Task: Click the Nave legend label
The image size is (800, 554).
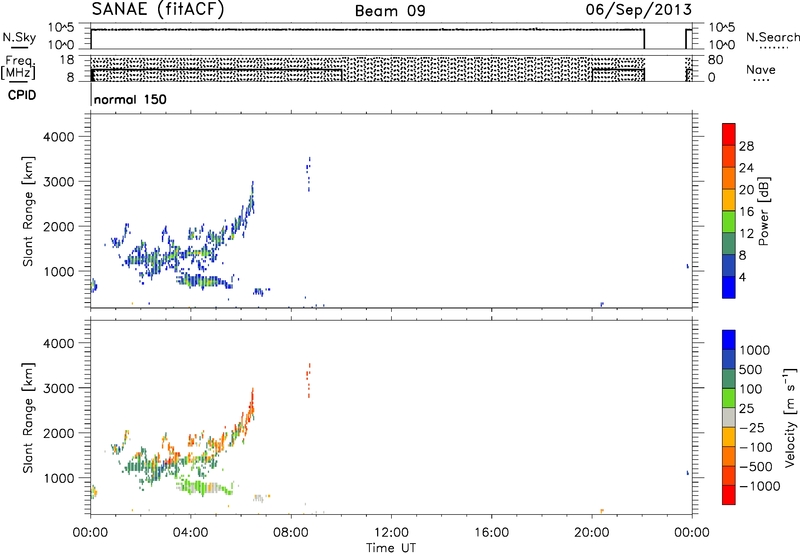Action: (761, 70)
